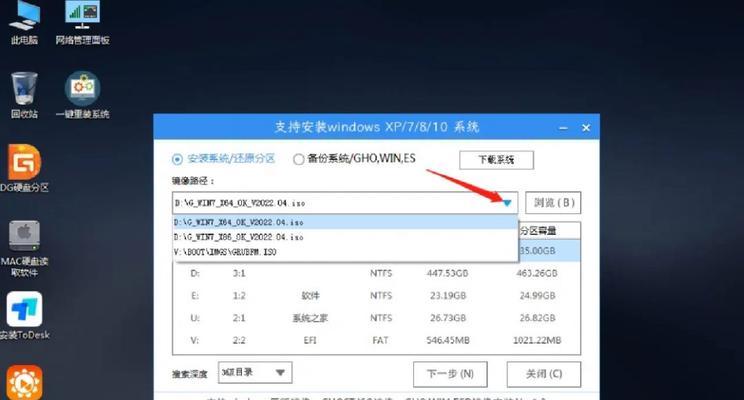Select 备份系统/GHO,WIN,ES radio option

coord(298,159)
